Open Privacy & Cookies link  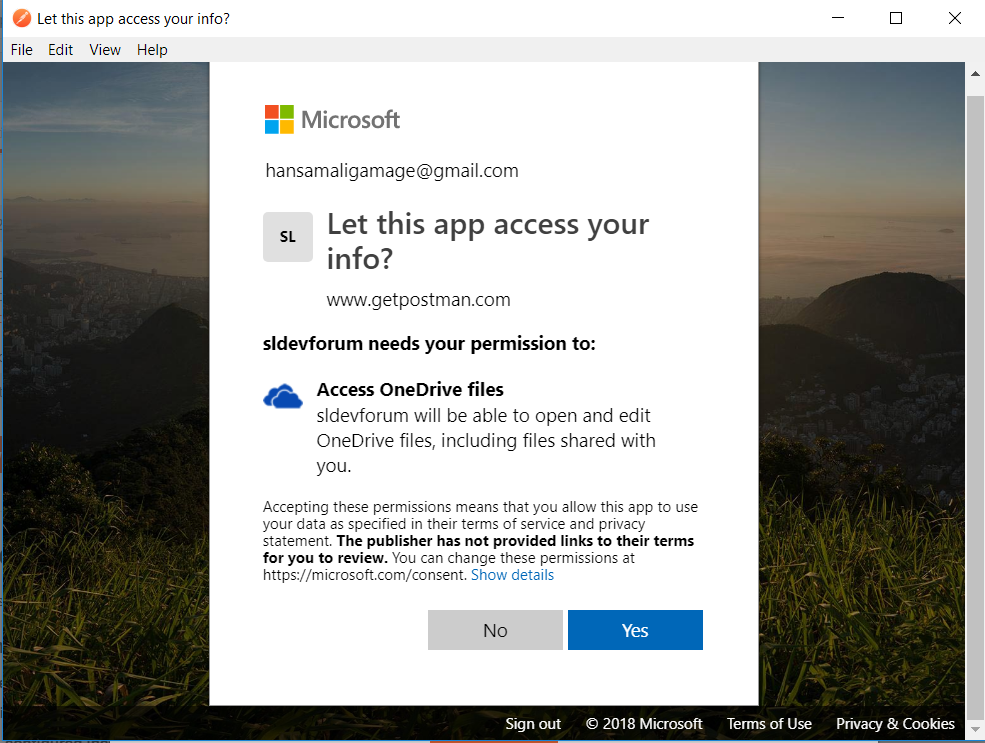point(895,724)
